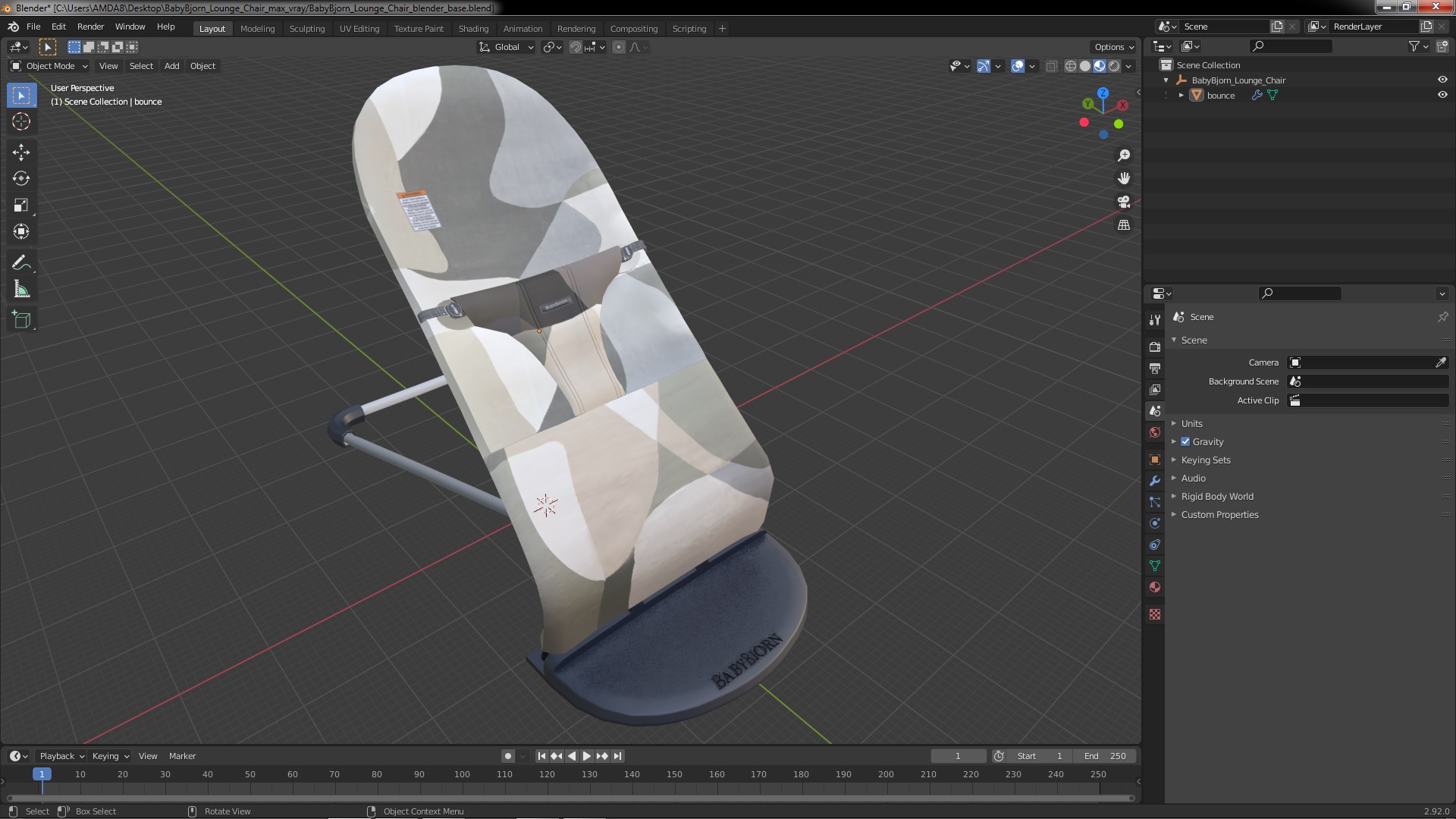The height and width of the screenshot is (819, 1456).
Task: Activate the Select Box tool
Action: pyautogui.click(x=21, y=96)
